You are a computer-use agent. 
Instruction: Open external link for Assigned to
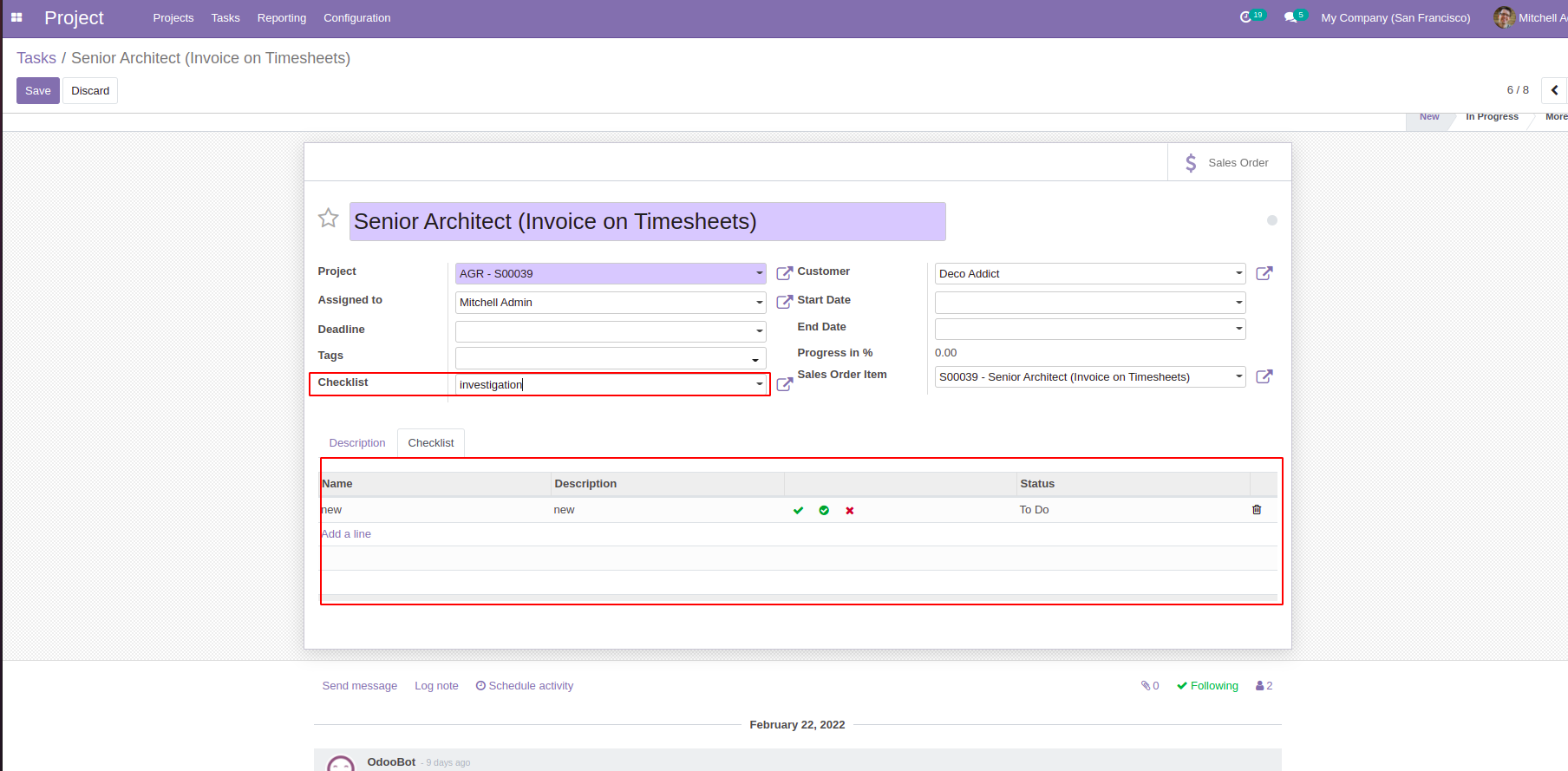point(785,302)
